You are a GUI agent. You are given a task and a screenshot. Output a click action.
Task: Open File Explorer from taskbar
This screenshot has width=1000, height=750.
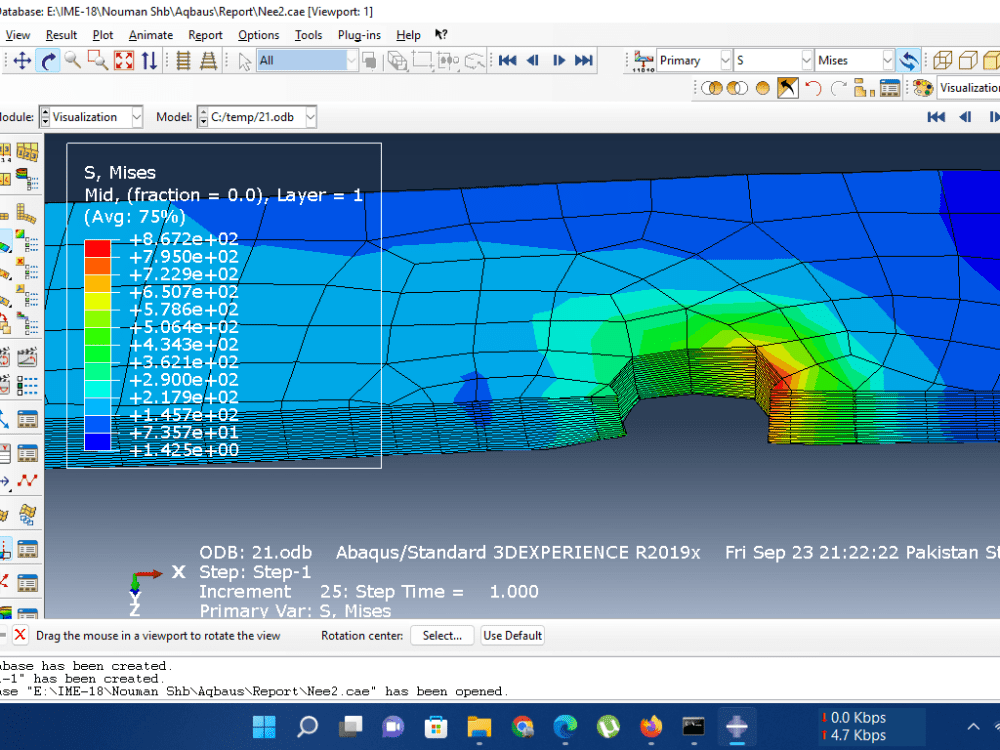479,726
